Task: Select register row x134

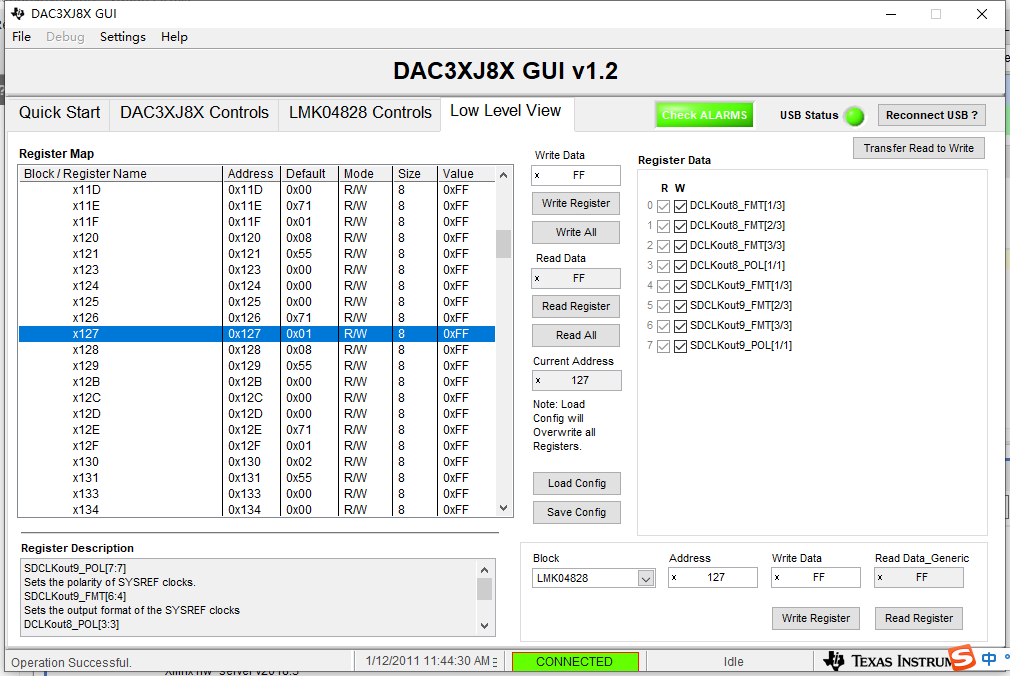Action: click(x=257, y=509)
